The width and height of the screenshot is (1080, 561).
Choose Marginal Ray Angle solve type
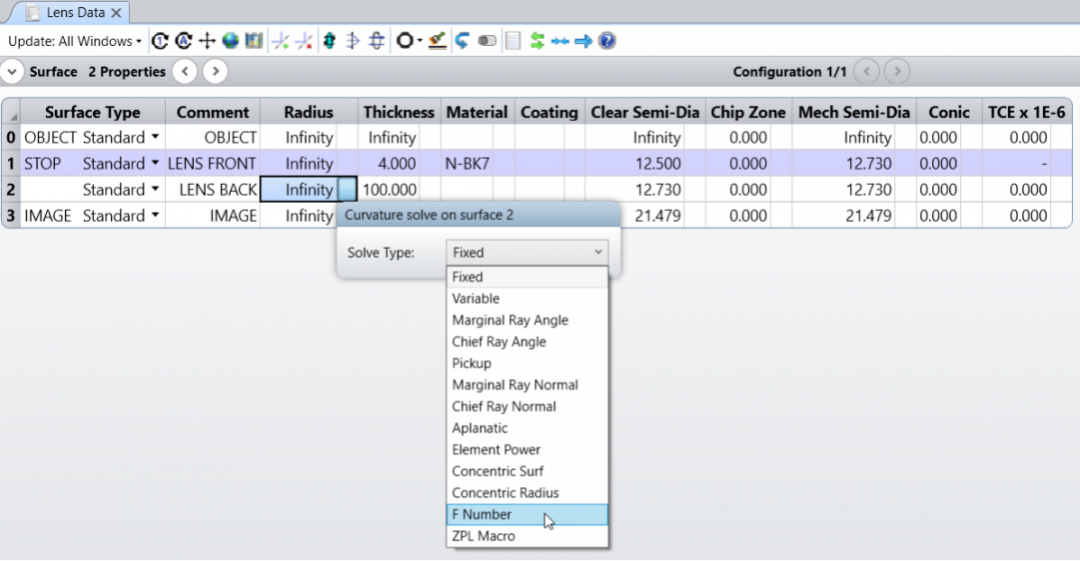click(510, 320)
